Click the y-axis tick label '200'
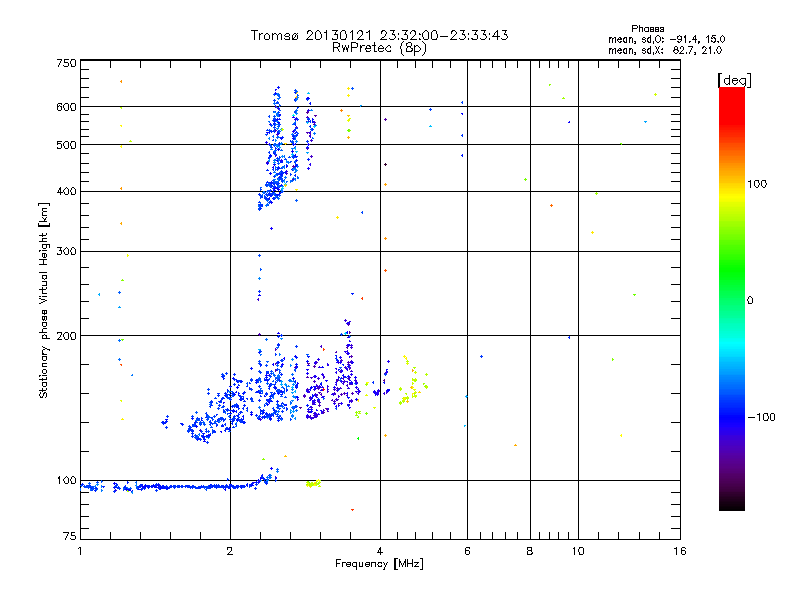 tap(66, 336)
